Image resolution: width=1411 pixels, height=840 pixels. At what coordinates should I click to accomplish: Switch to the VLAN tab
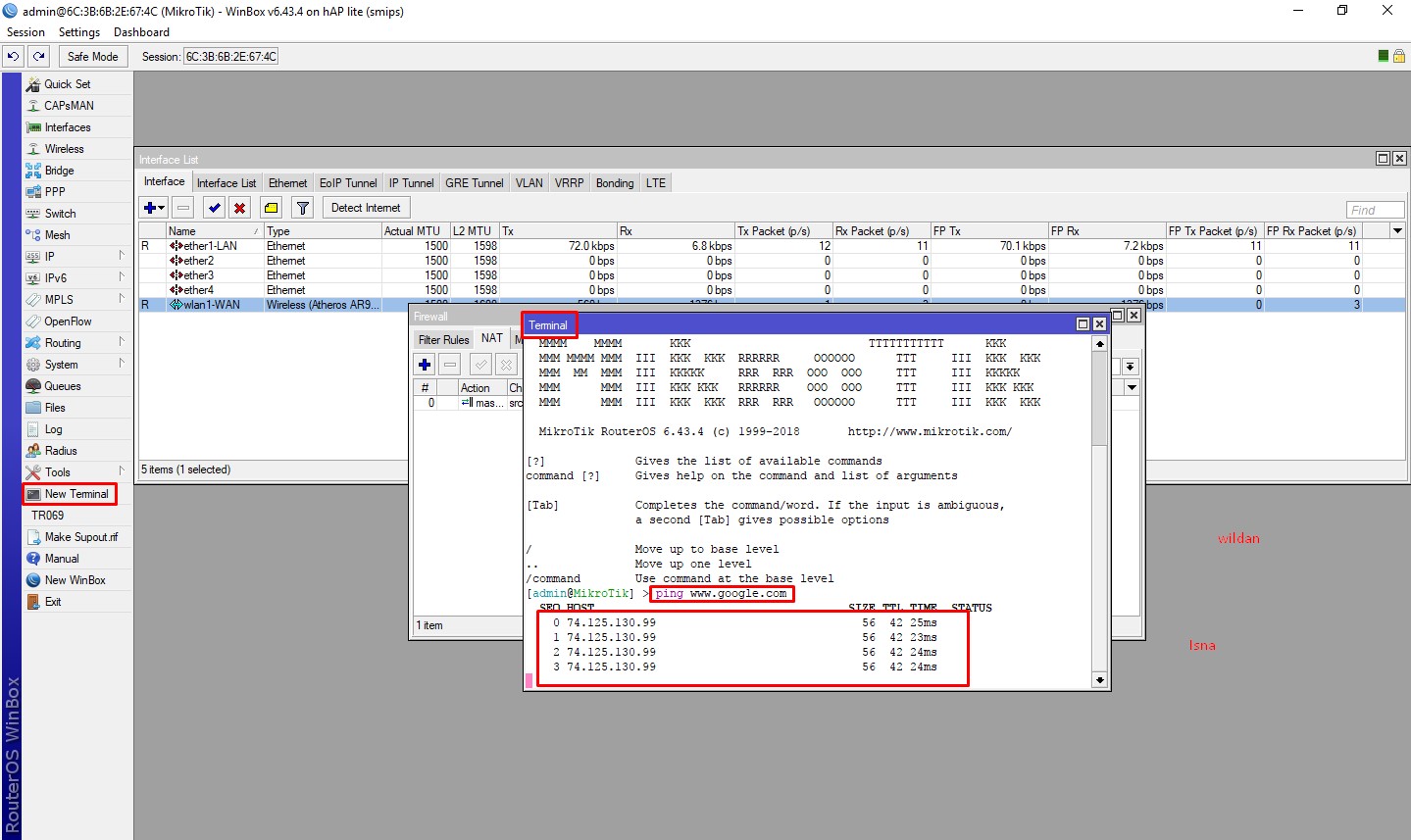coord(529,183)
